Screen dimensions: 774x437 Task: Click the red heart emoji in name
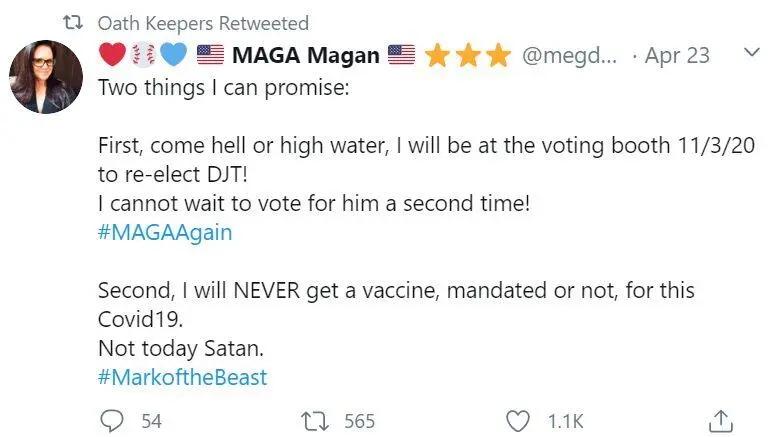coord(113,54)
